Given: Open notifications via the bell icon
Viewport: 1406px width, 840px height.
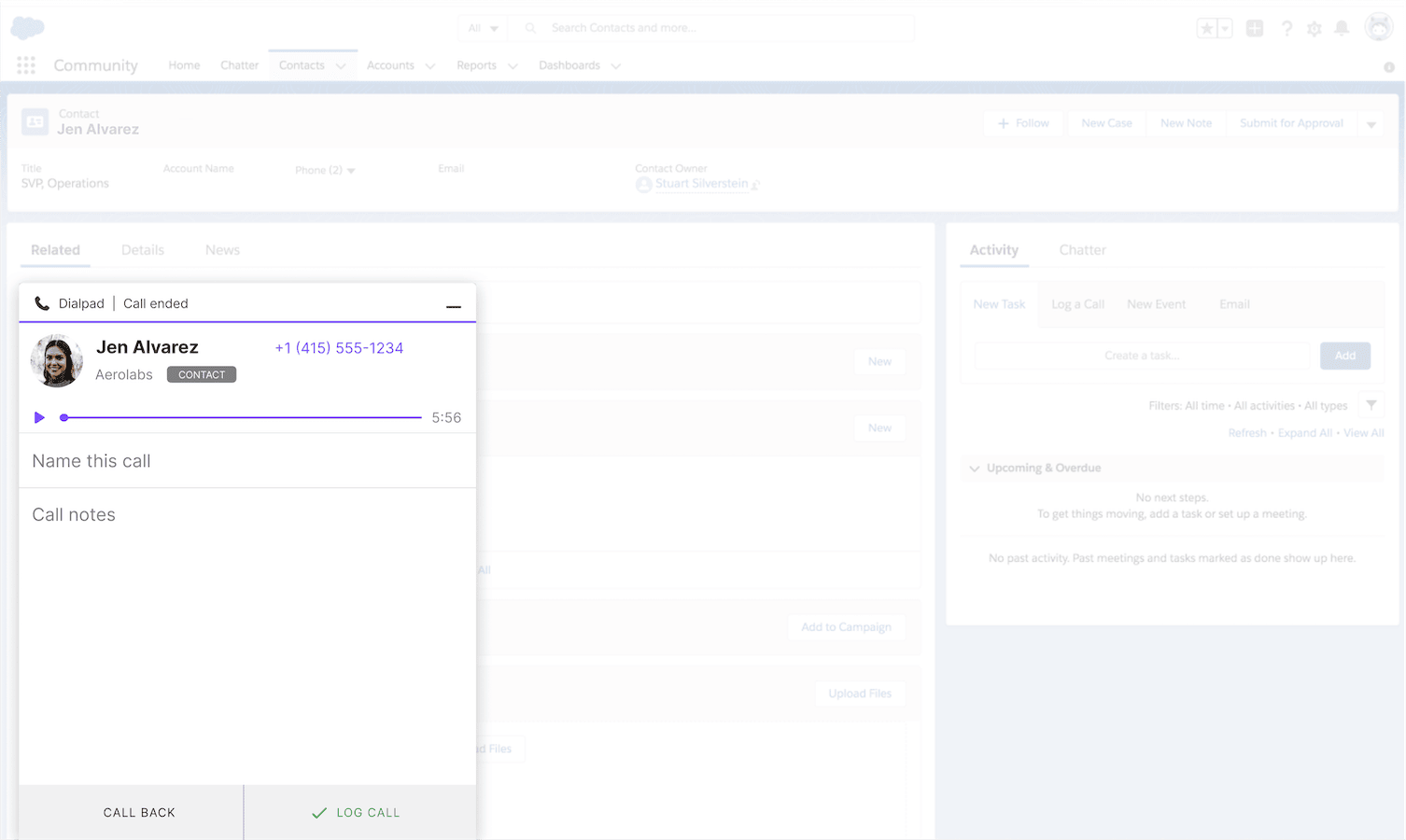Looking at the screenshot, I should pyautogui.click(x=1343, y=29).
